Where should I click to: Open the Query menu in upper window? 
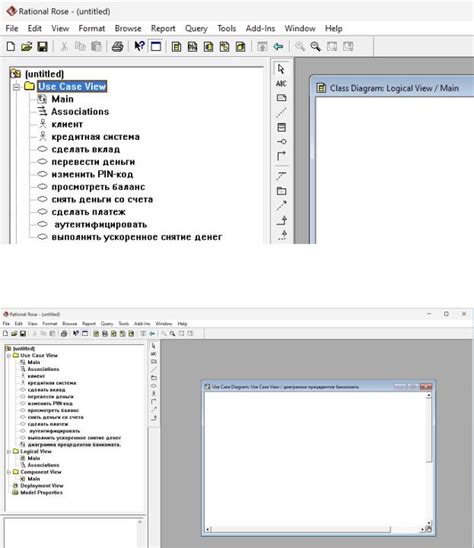pyautogui.click(x=196, y=28)
